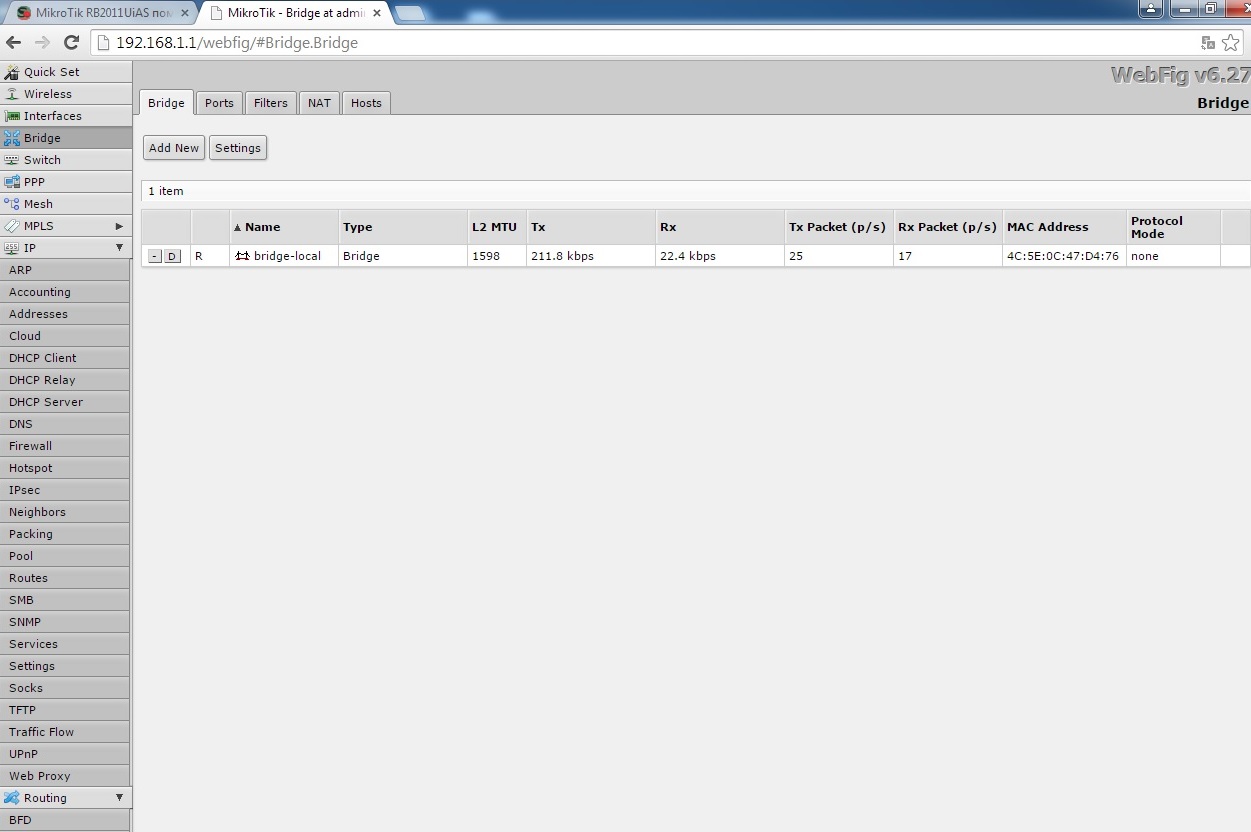This screenshot has width=1251, height=832.
Task: Switch to the Ports tab
Action: (x=219, y=103)
